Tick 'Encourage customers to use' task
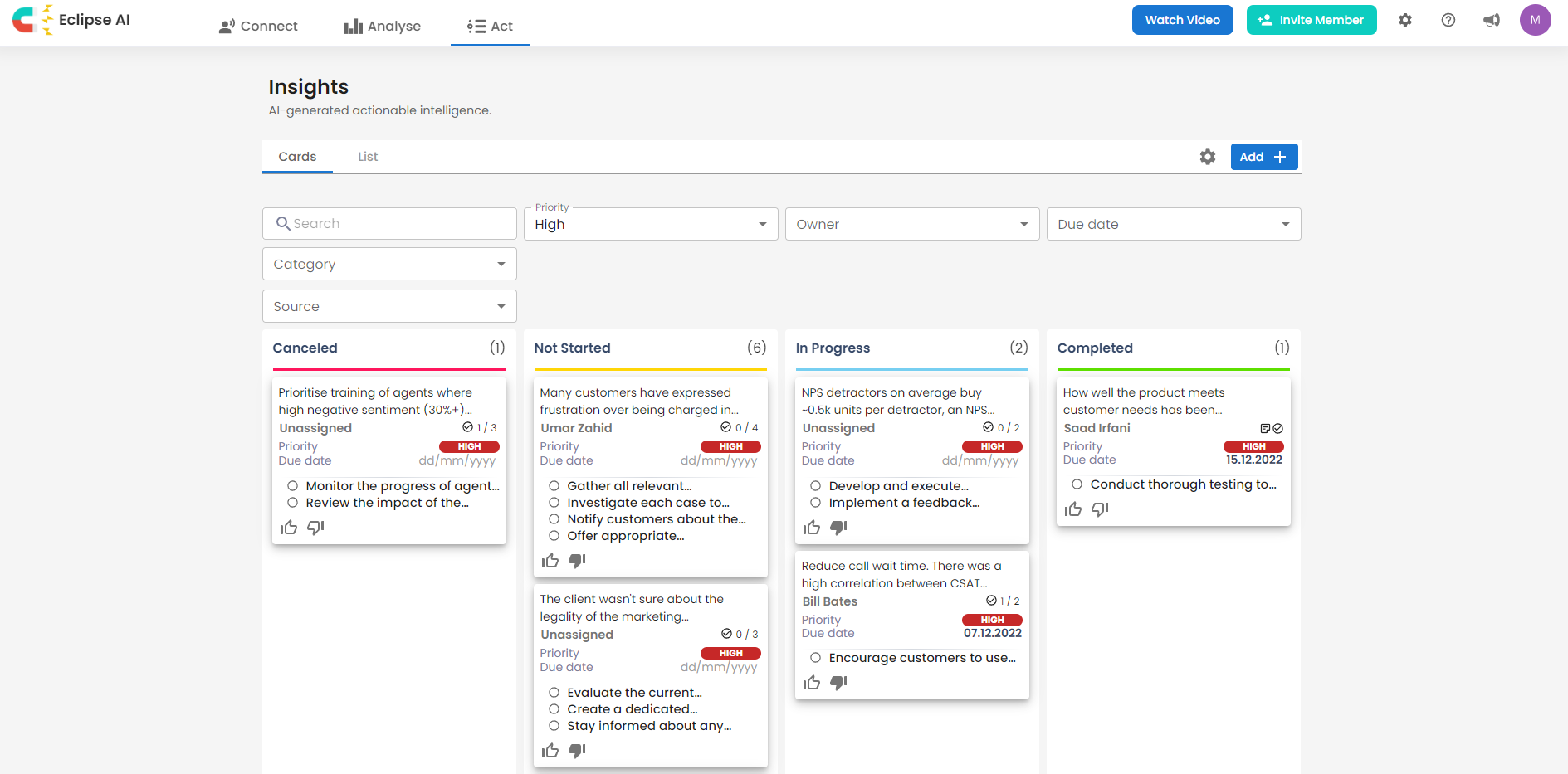The width and height of the screenshot is (1568, 774). click(816, 658)
